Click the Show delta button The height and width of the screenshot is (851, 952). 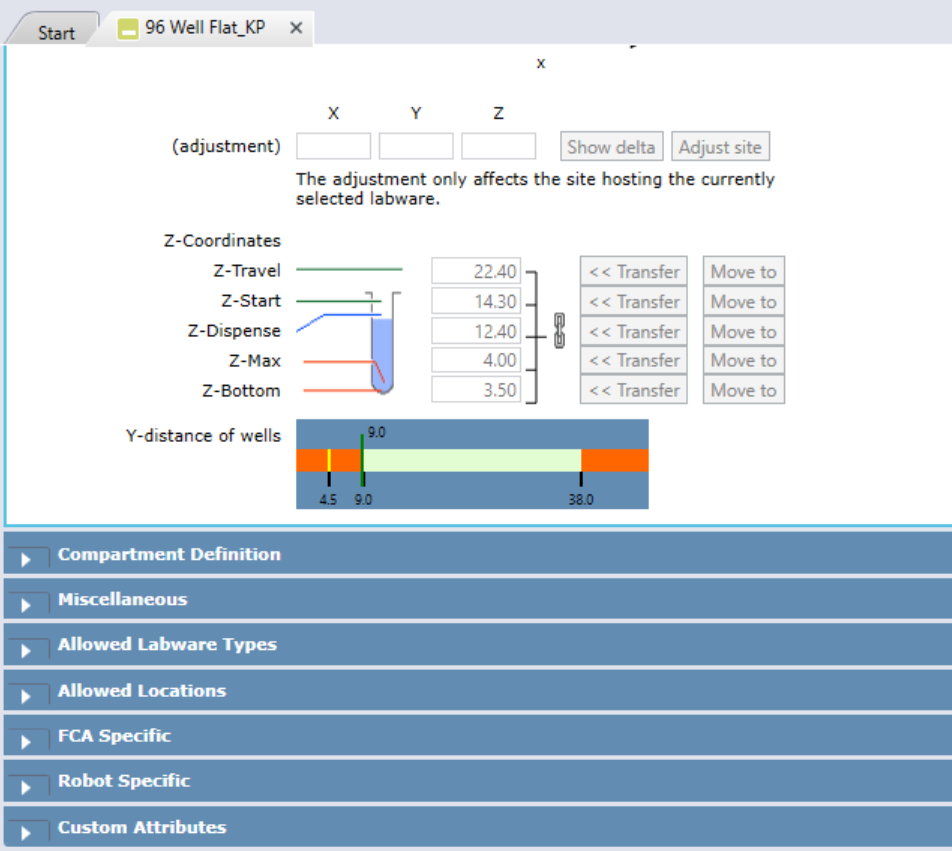[x=611, y=145]
